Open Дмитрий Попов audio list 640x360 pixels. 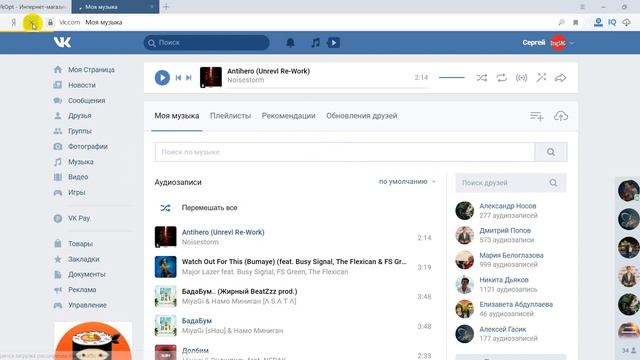pos(505,231)
